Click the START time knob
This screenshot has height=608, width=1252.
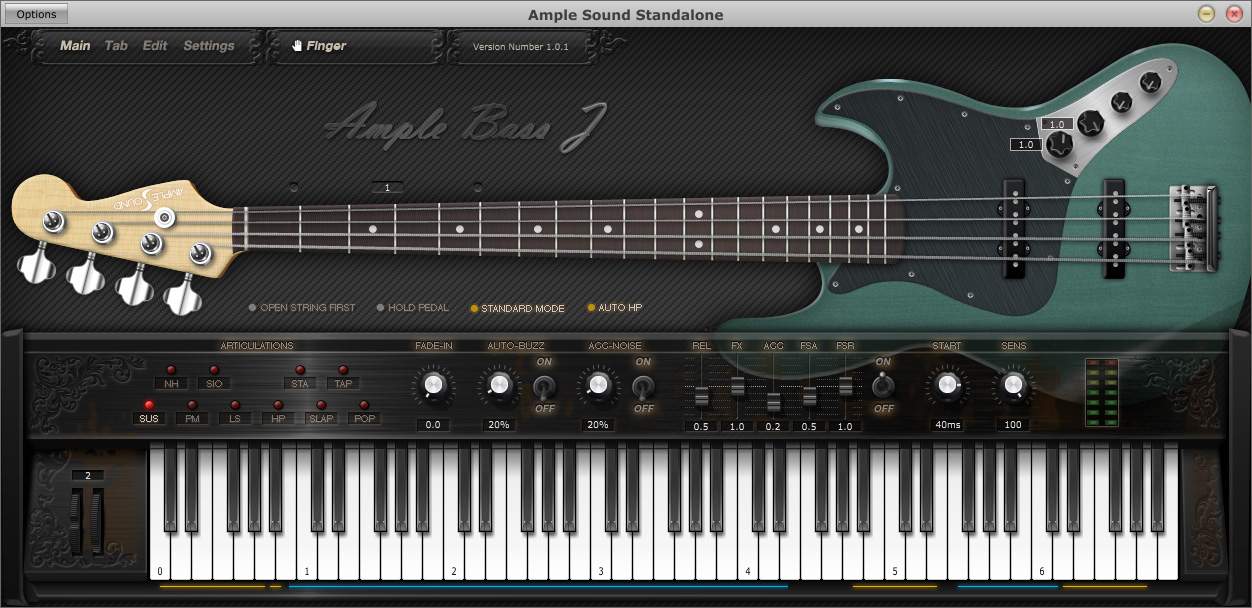pyautogui.click(x=947, y=385)
